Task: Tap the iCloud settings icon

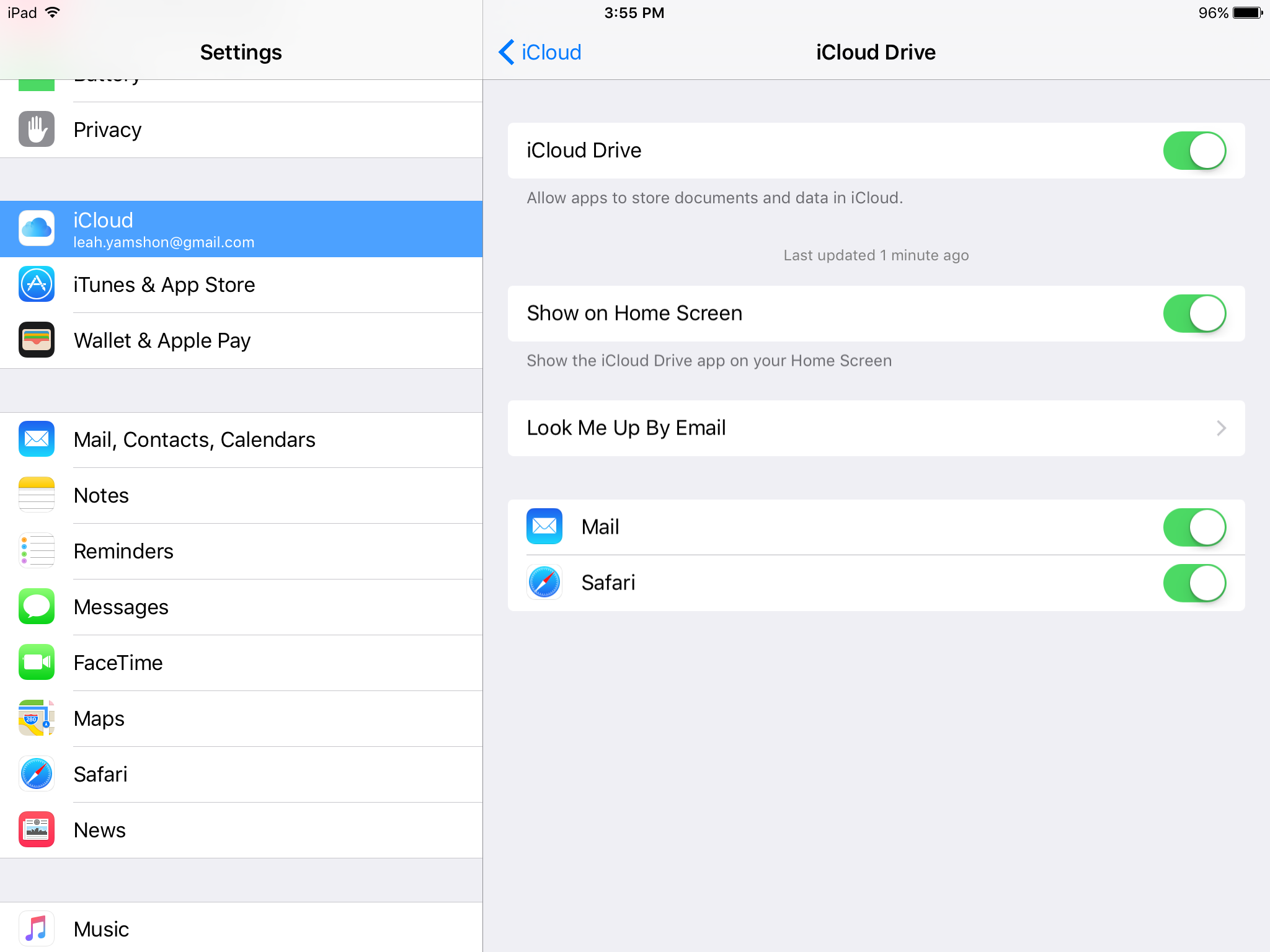Action: pyautogui.click(x=36, y=228)
